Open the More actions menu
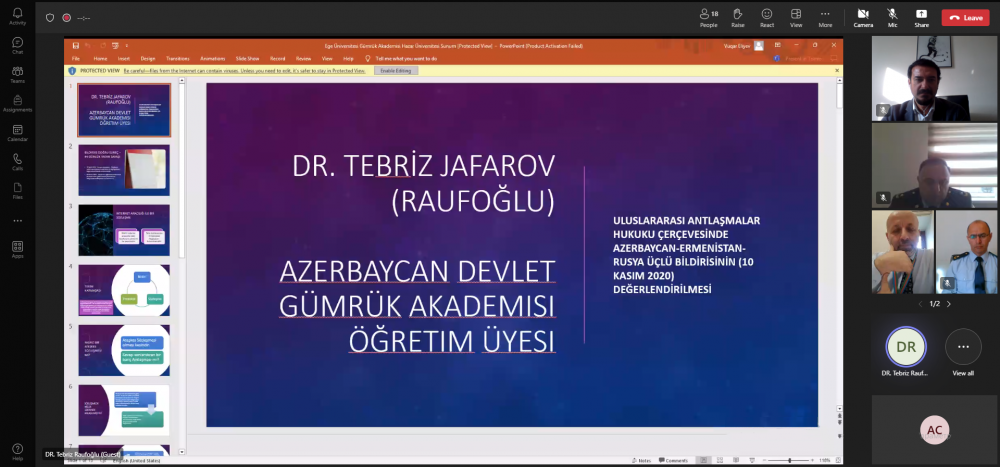Image resolution: width=1000 pixels, height=467 pixels. [825, 17]
